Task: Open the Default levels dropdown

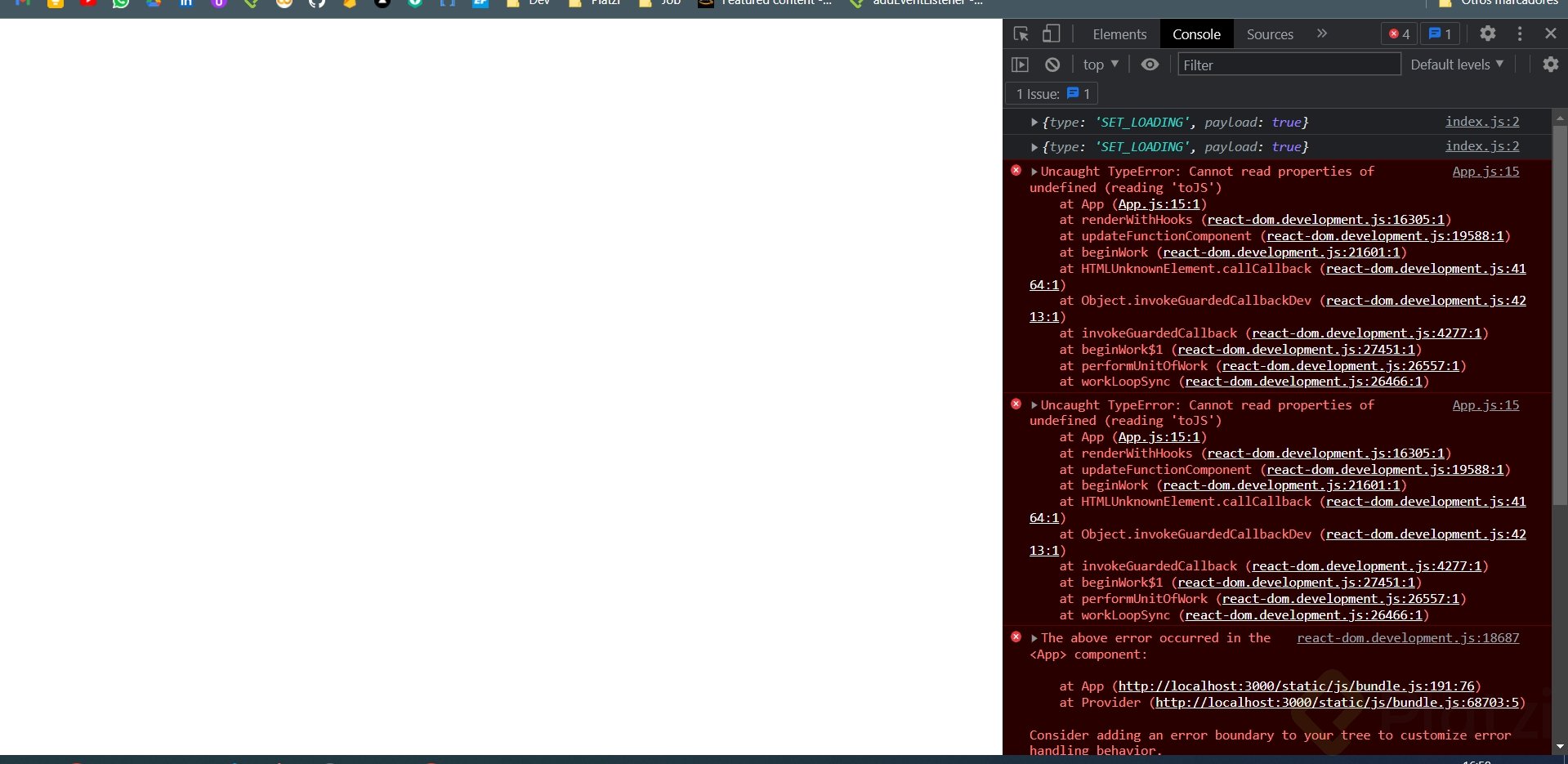Action: pos(1457,64)
